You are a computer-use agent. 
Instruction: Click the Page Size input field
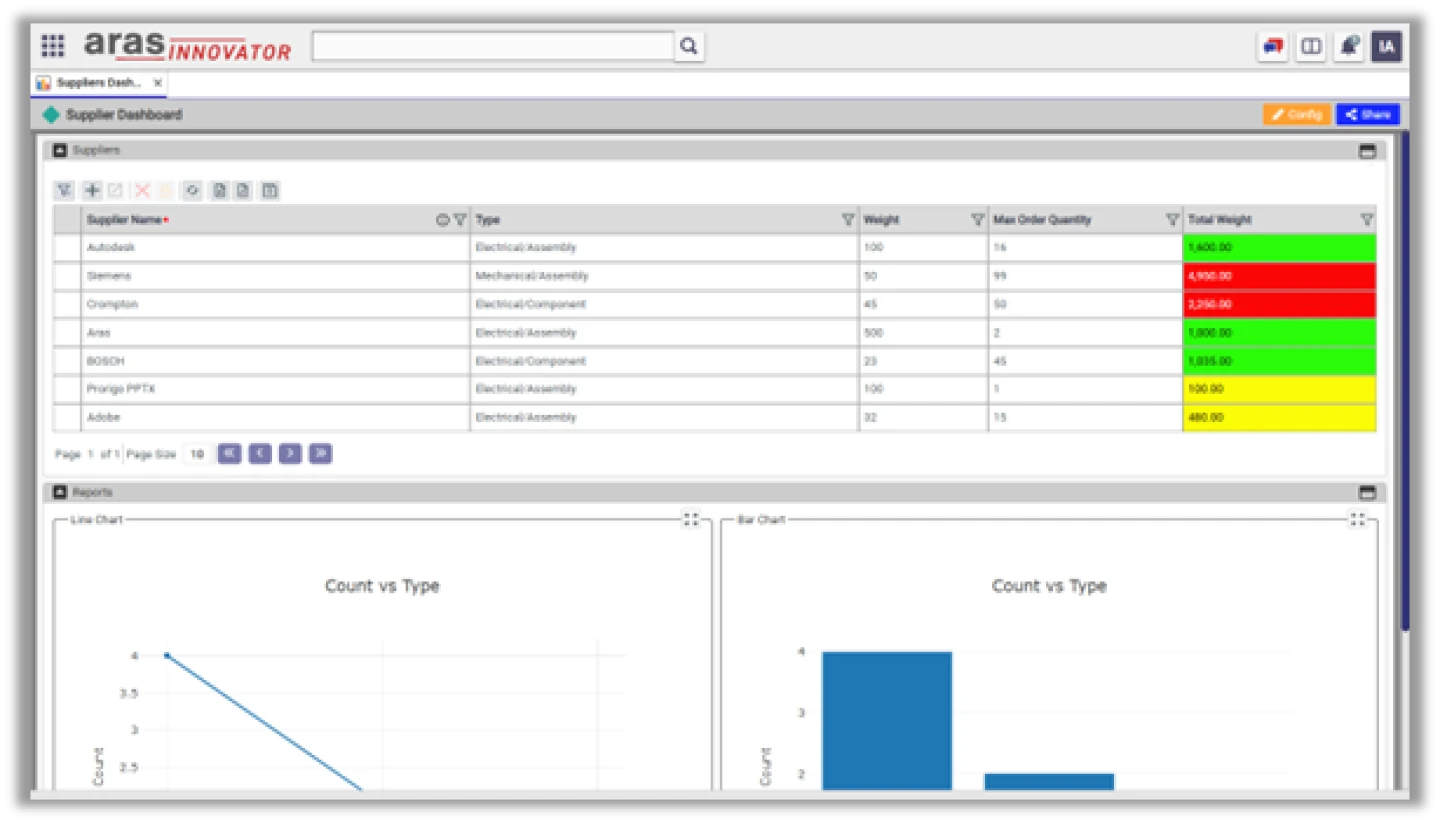click(197, 454)
